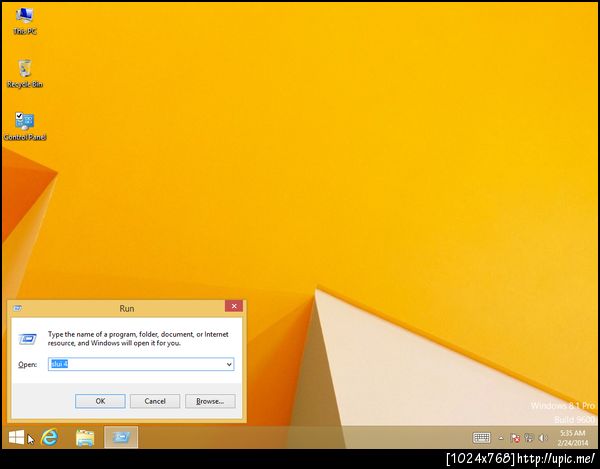Click the Run dialog title bar icon
Viewport: 600px width, 469px height.
[18, 308]
